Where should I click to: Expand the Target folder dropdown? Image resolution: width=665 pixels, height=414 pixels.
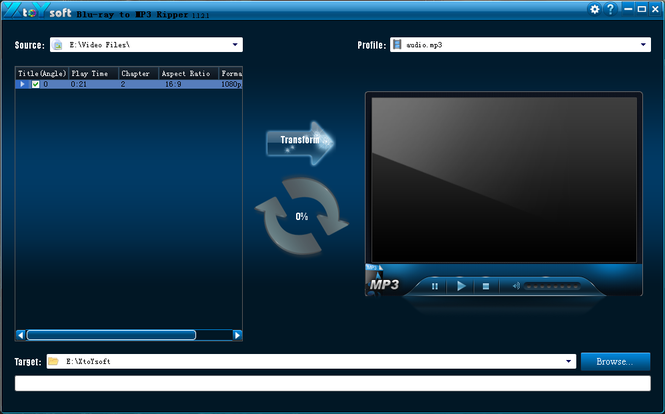568,361
